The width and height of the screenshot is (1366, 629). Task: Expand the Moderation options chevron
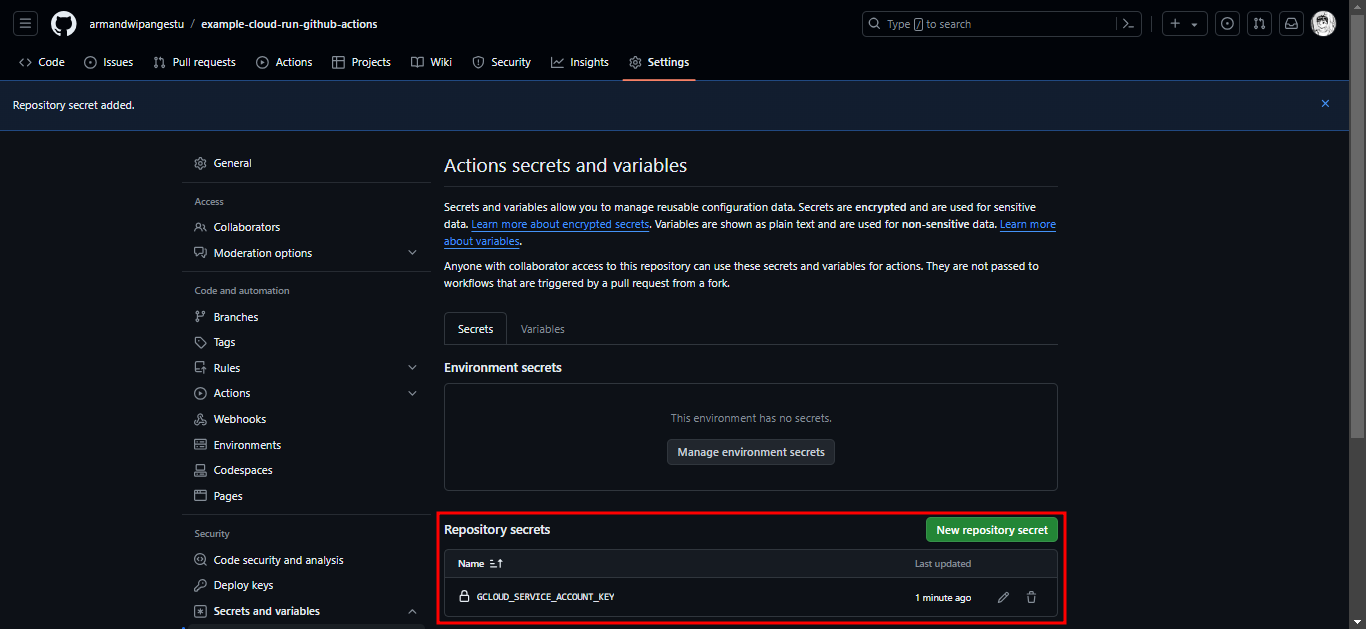pos(412,252)
